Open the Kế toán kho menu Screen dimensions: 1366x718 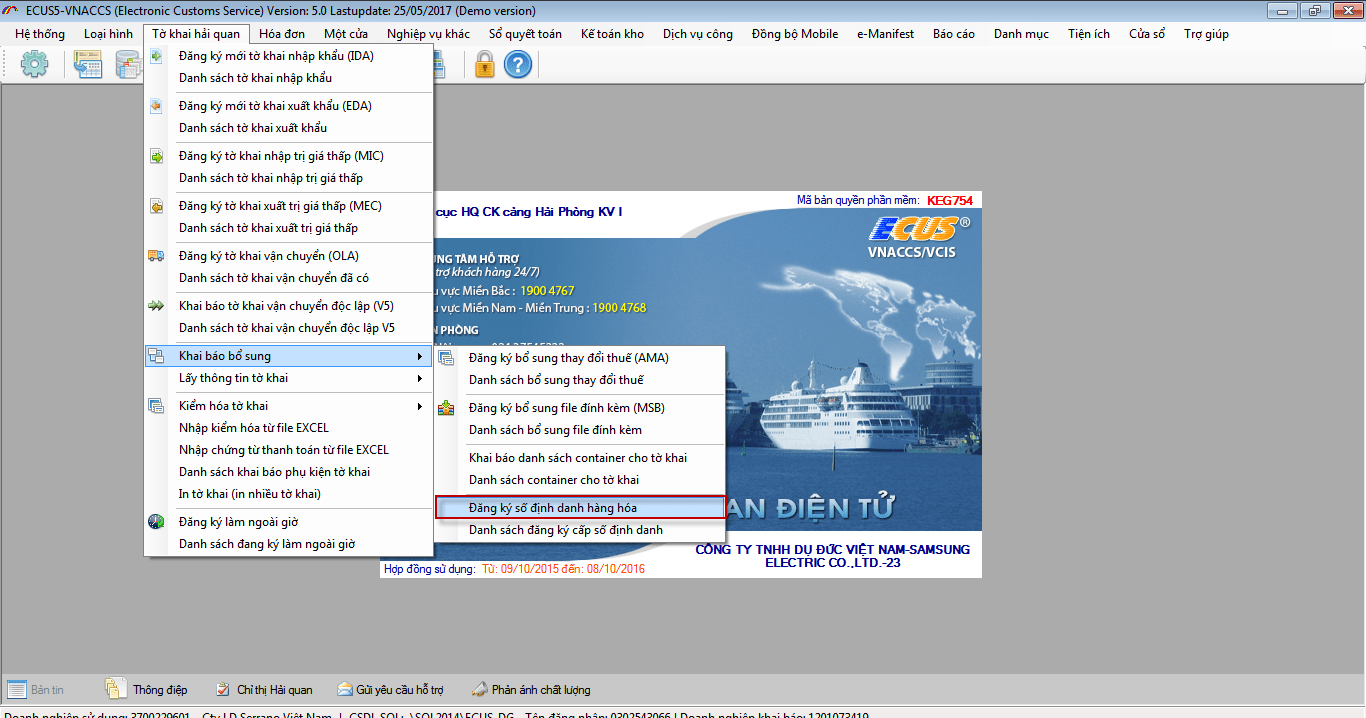coord(612,34)
